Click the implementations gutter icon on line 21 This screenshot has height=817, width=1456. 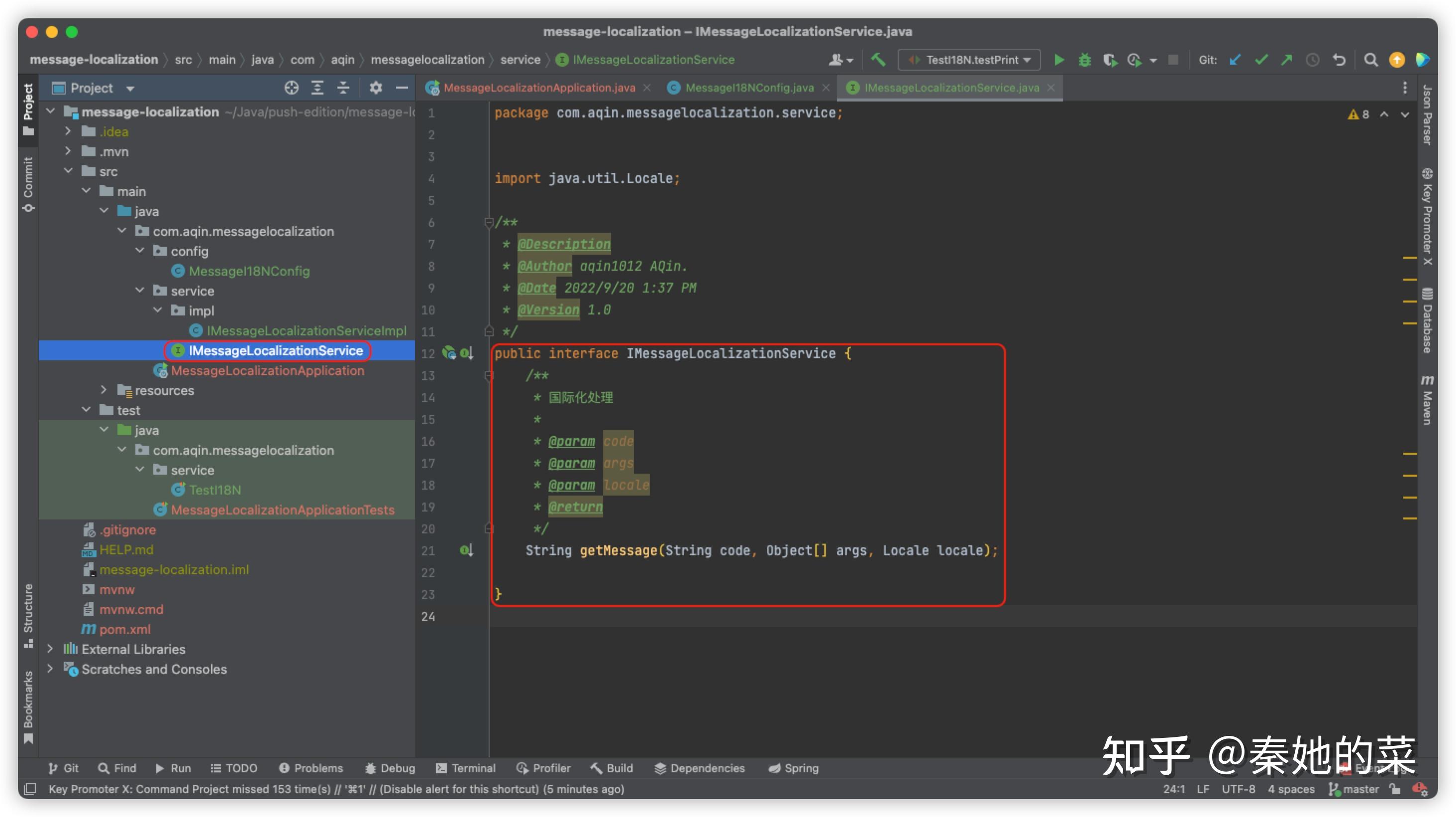coord(466,550)
